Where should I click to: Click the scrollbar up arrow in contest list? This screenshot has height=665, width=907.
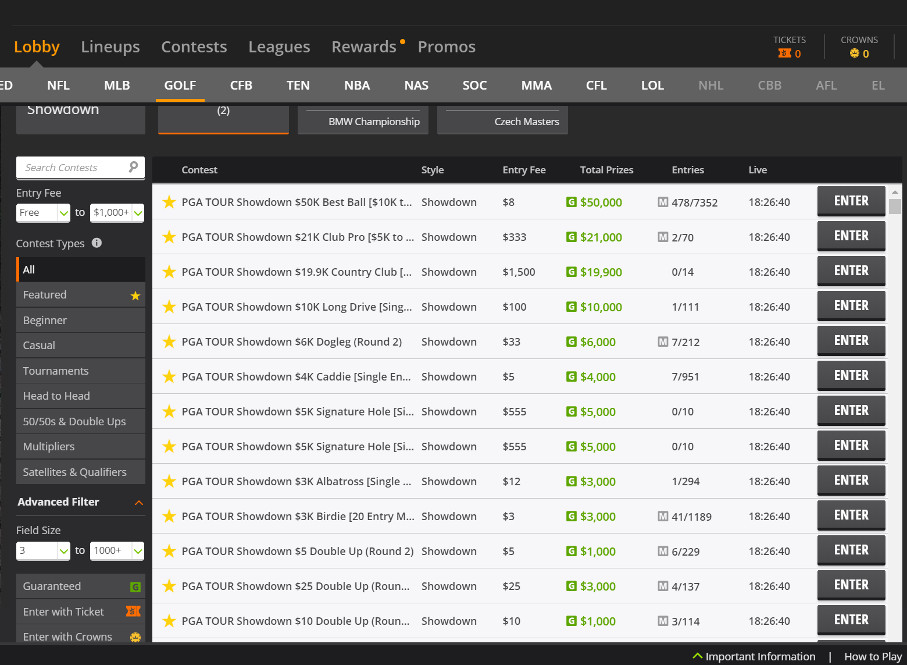tap(895, 192)
